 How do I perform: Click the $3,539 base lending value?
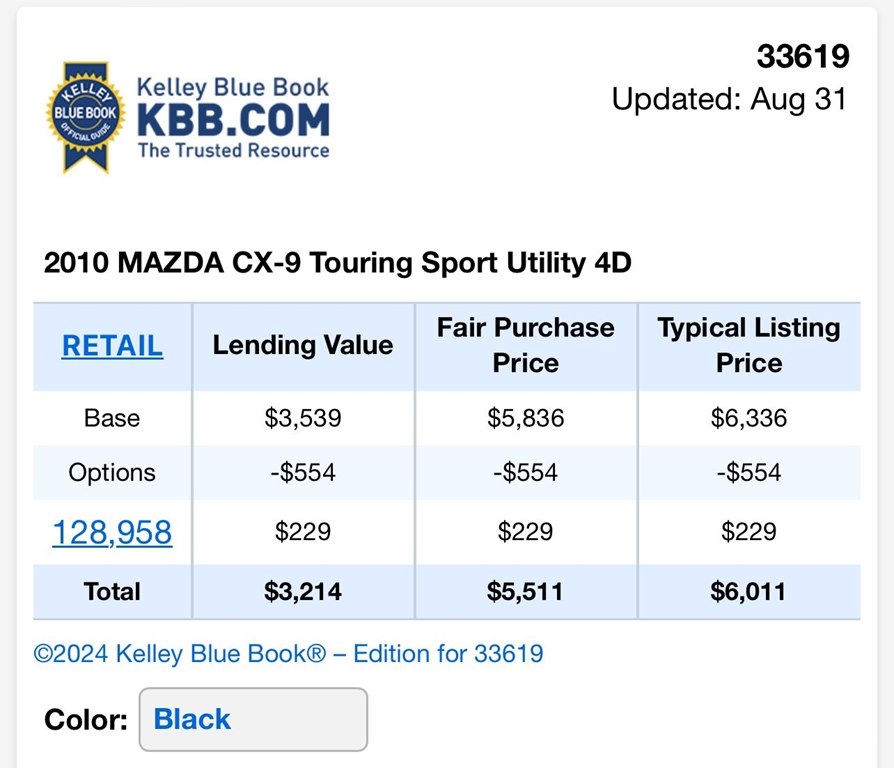303,418
